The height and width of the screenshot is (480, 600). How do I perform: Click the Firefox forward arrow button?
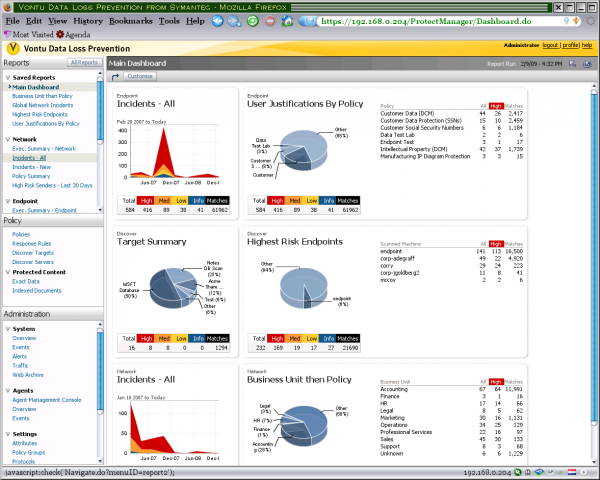234,21
